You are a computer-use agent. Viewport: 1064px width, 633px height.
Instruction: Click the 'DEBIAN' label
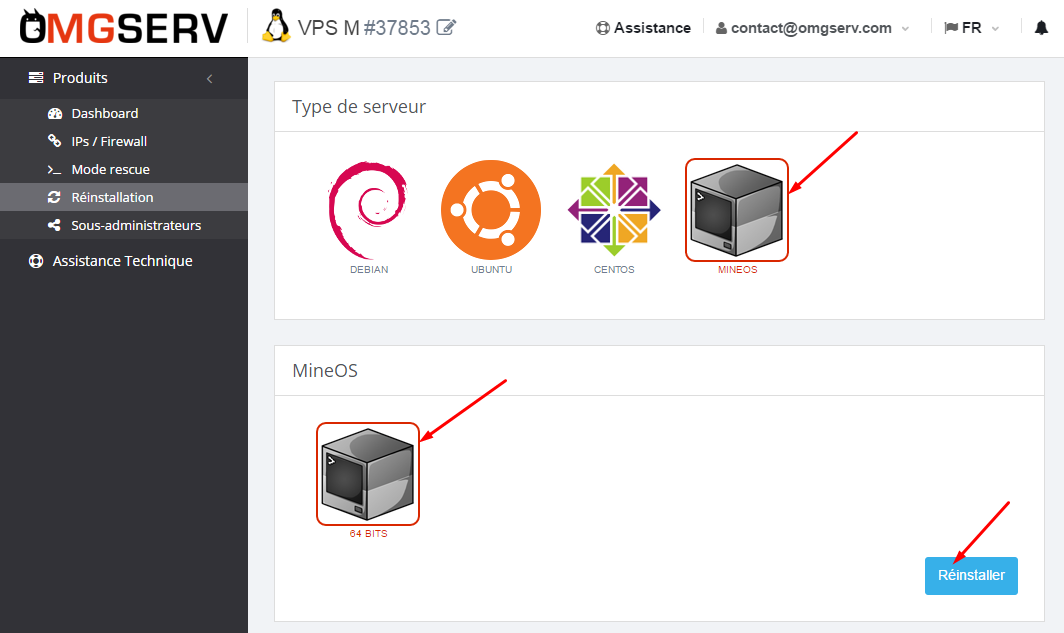[369, 269]
